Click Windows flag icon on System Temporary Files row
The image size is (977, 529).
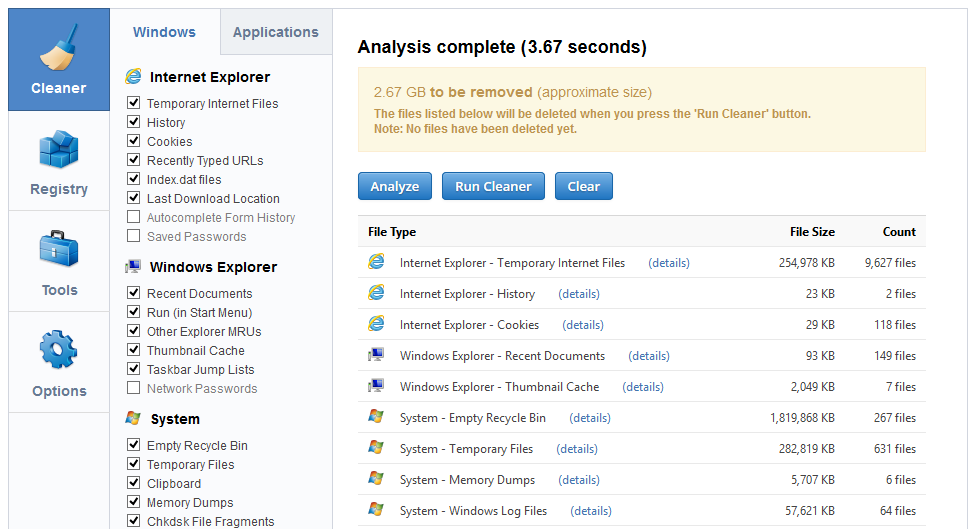tap(376, 447)
